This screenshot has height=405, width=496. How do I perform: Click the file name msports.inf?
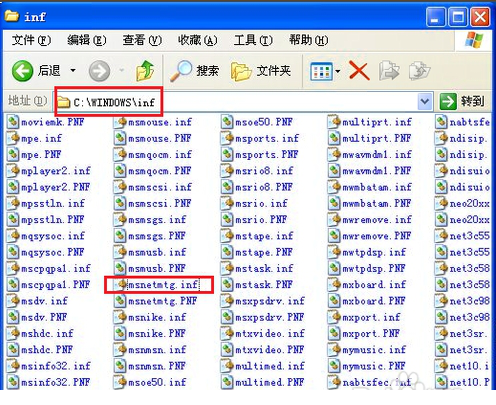[267, 138]
